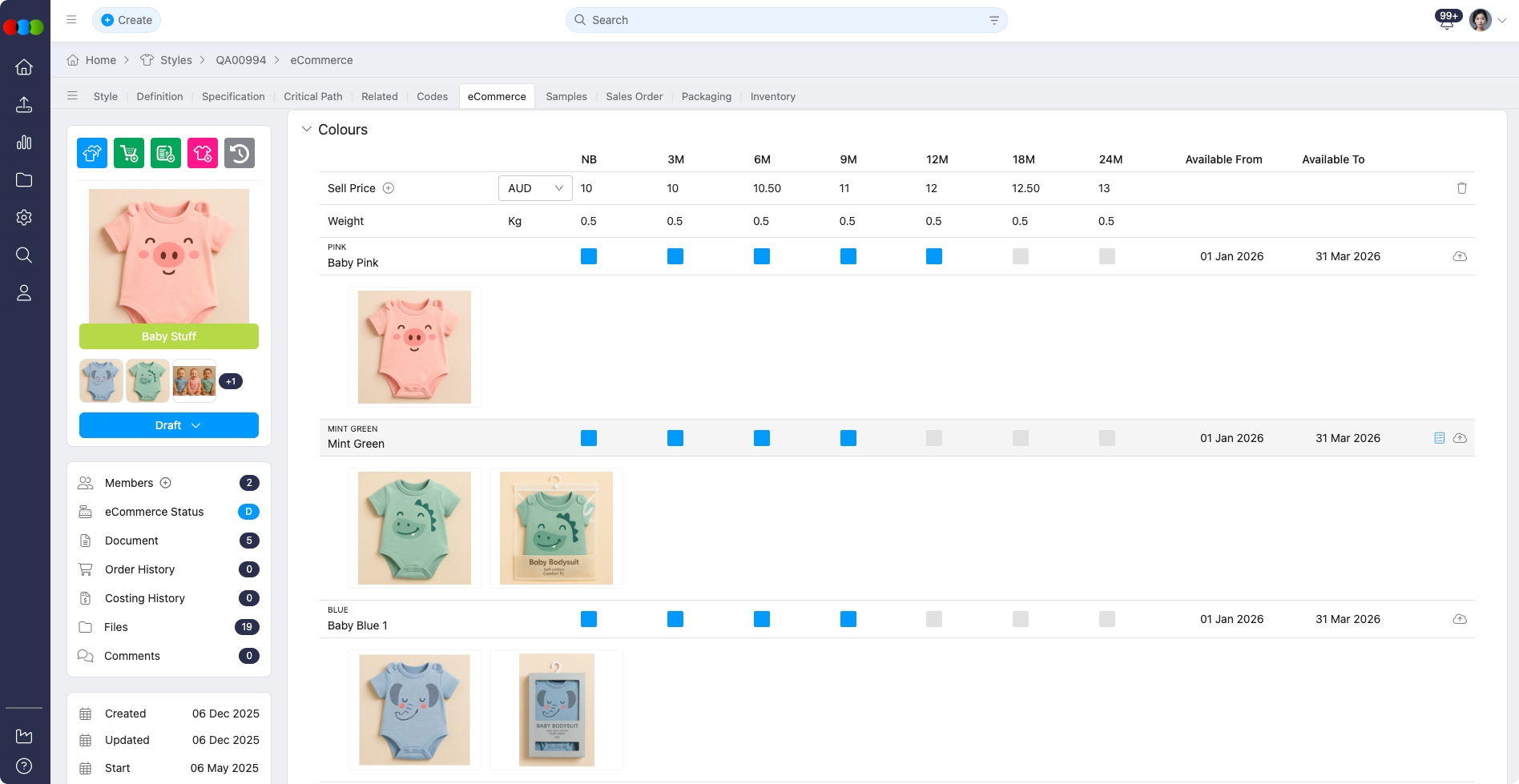Screen dimensions: 1519x784
Task: Open the Mint Green listing detail icon
Action: pyautogui.click(x=1439, y=438)
